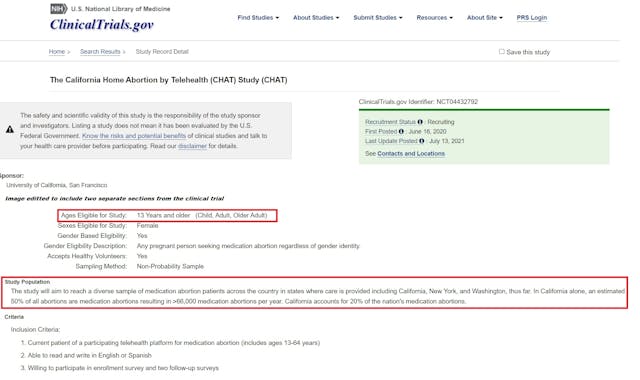Expand the Resources dropdown menu
This screenshot has width=640, height=380.
(434, 18)
